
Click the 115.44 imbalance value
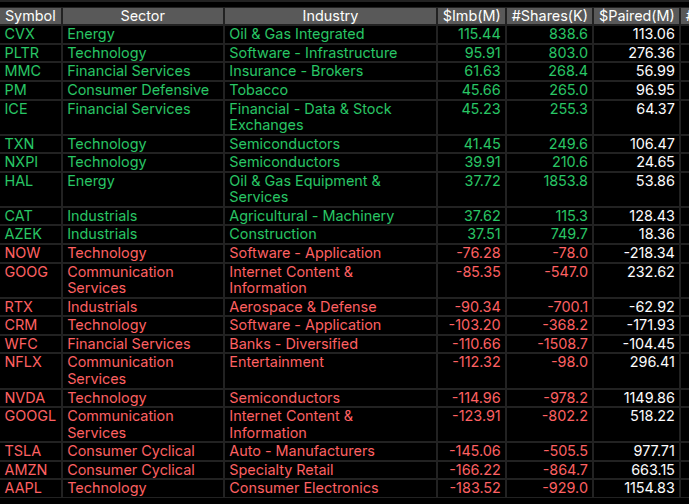click(x=479, y=34)
